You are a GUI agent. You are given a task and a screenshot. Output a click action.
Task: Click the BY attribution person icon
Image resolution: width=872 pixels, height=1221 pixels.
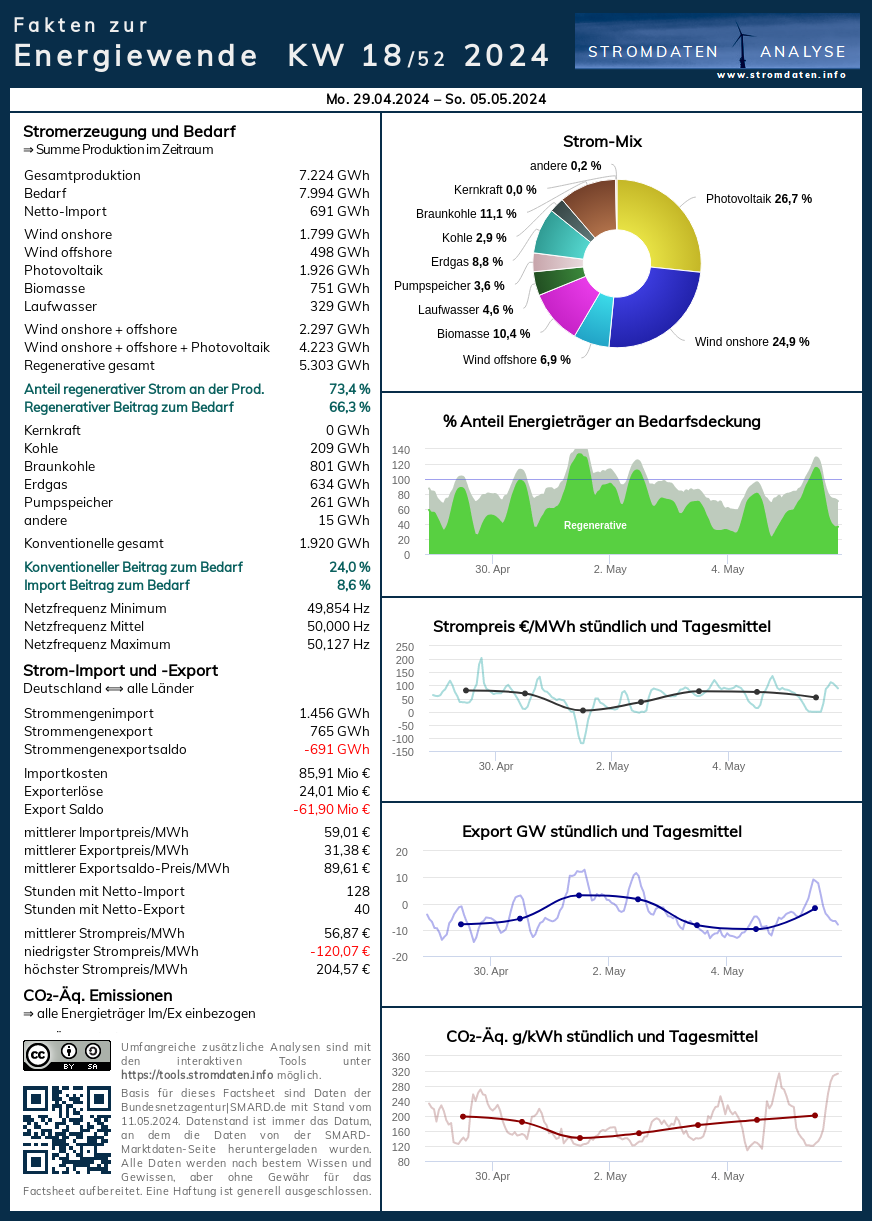click(x=69, y=1052)
